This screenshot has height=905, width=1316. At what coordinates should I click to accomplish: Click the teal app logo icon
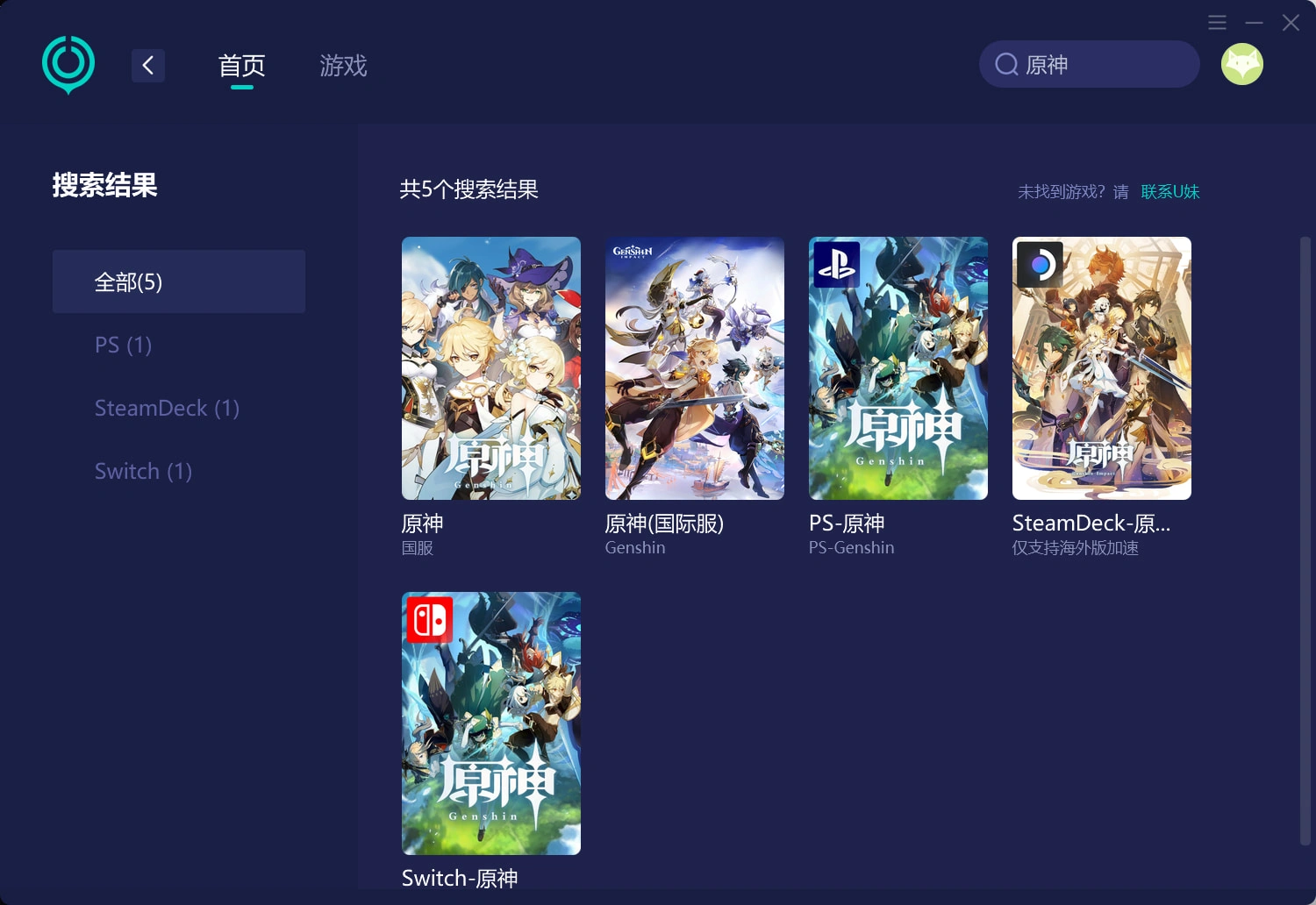tap(68, 65)
